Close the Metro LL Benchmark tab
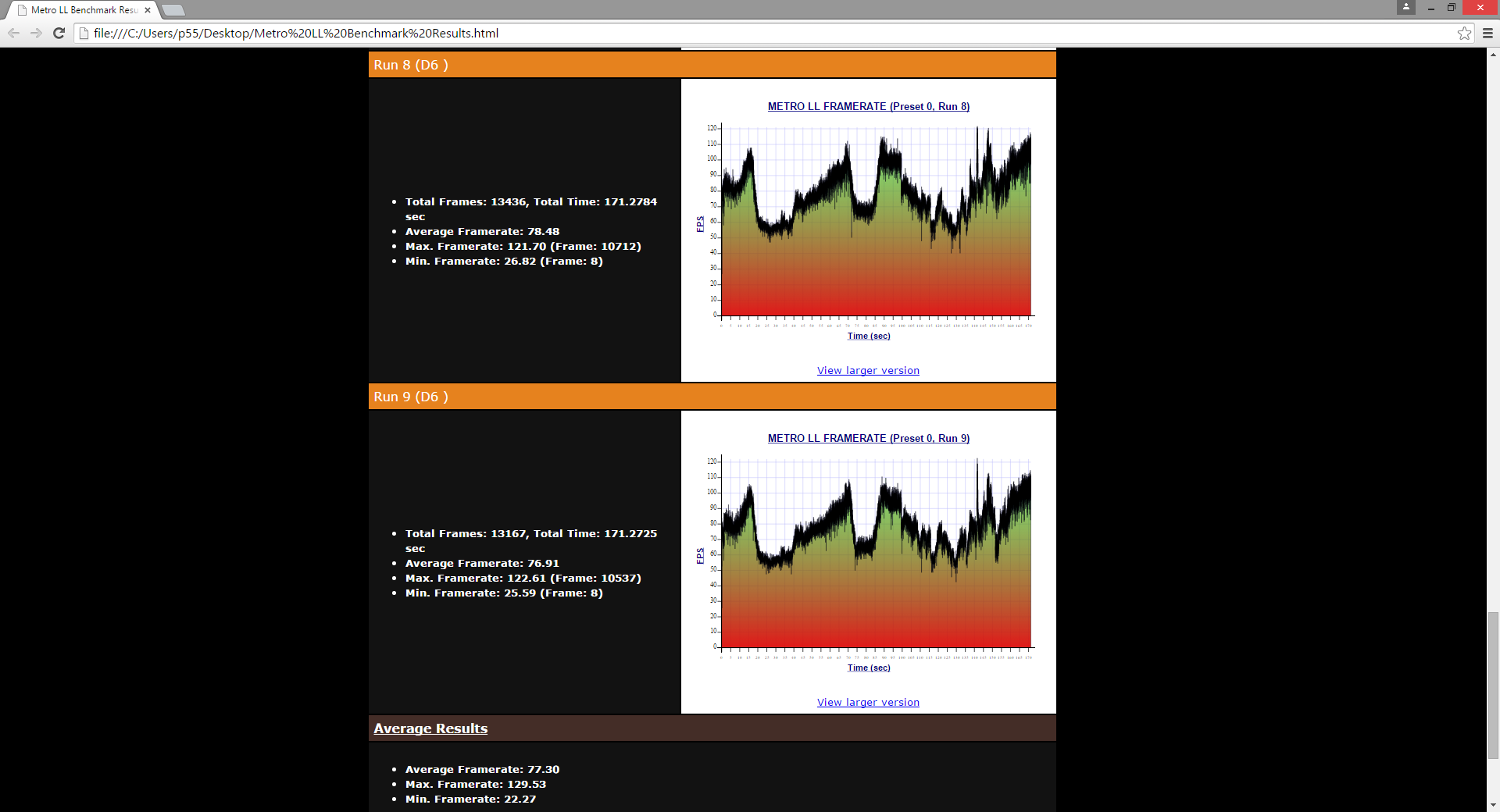This screenshot has width=1500, height=812. pyautogui.click(x=148, y=10)
